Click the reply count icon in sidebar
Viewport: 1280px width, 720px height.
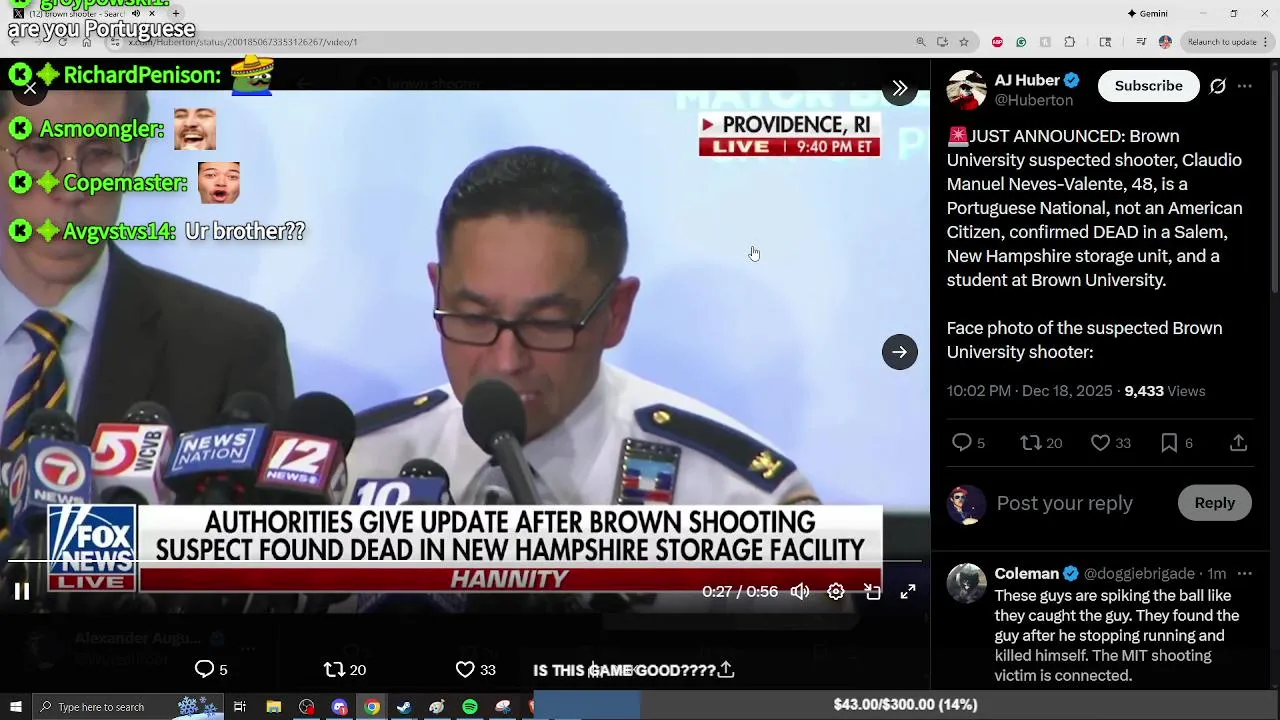pyautogui.click(x=961, y=443)
